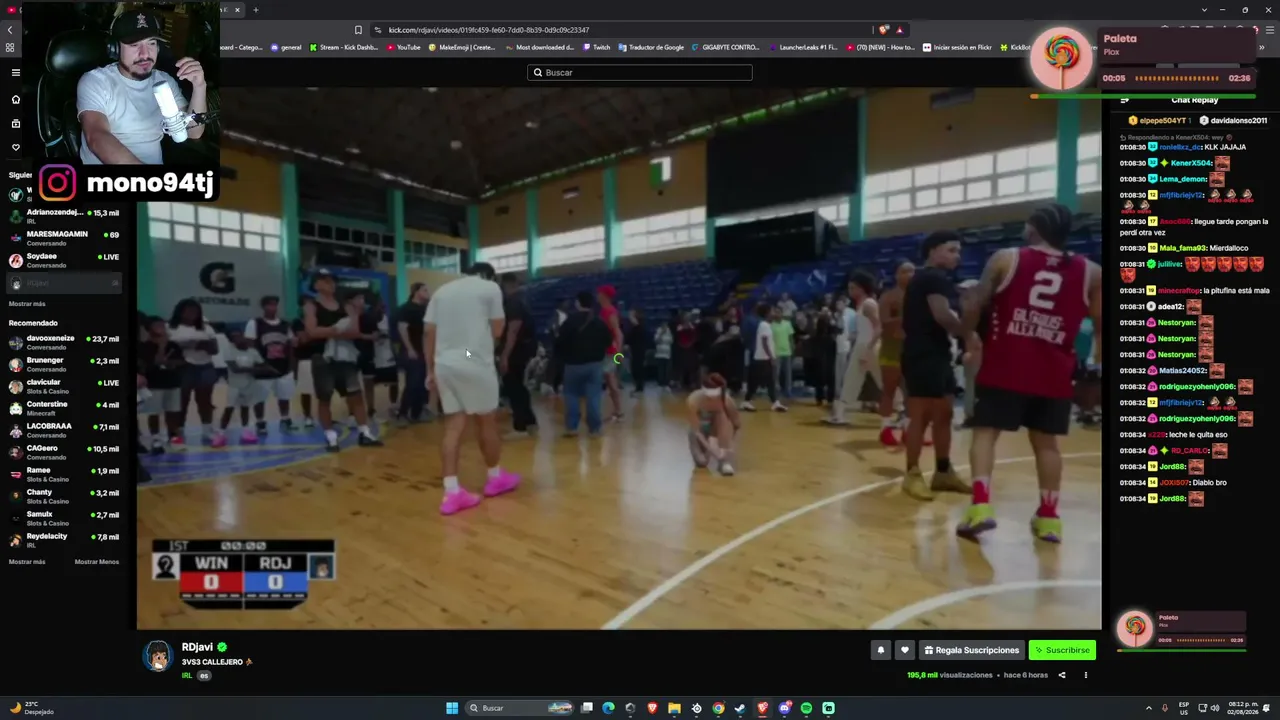Viewport: 1280px width, 720px height.
Task: Open a new browser tab
Action: pos(255,10)
